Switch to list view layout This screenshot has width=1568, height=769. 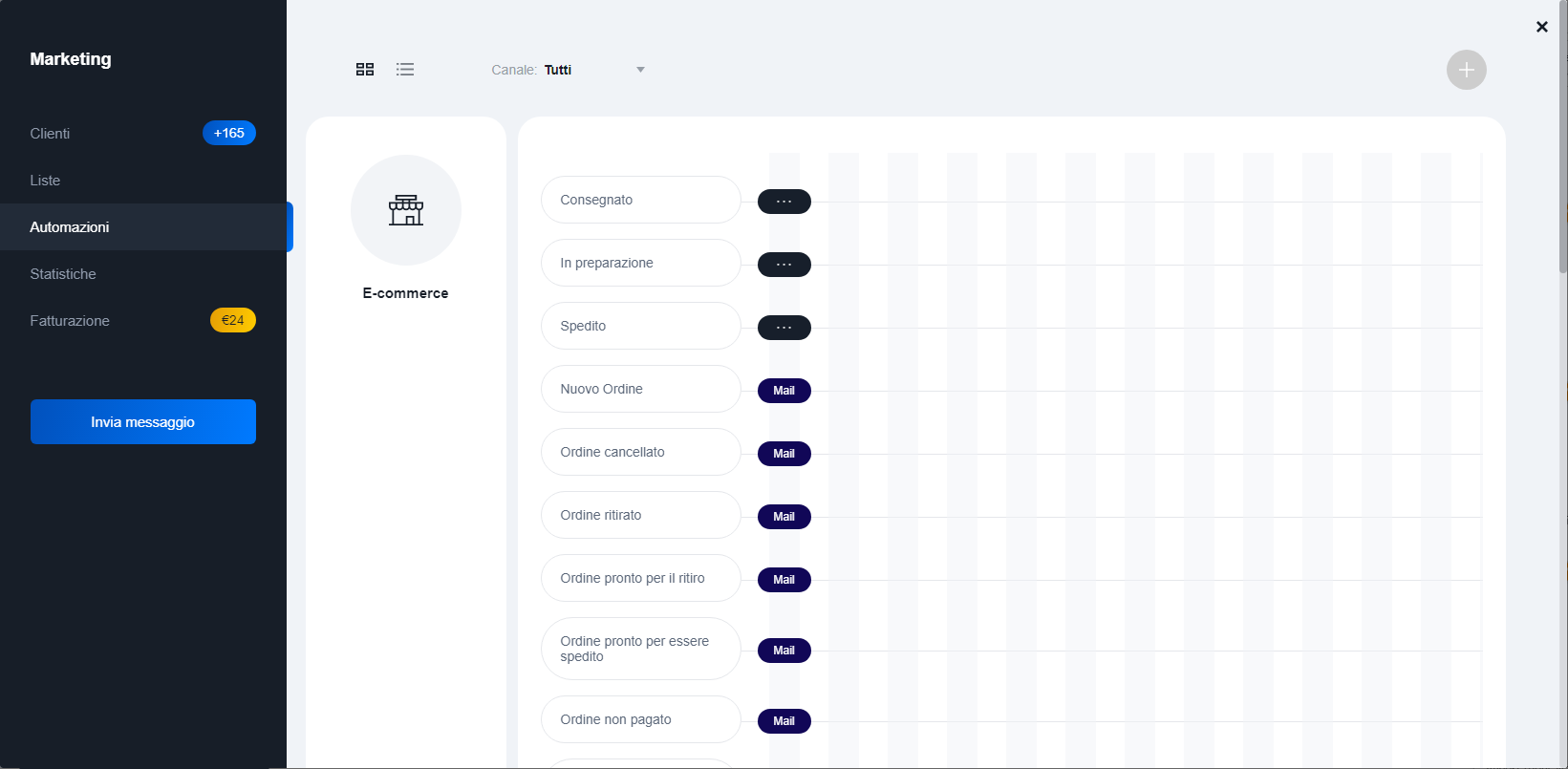(x=405, y=70)
